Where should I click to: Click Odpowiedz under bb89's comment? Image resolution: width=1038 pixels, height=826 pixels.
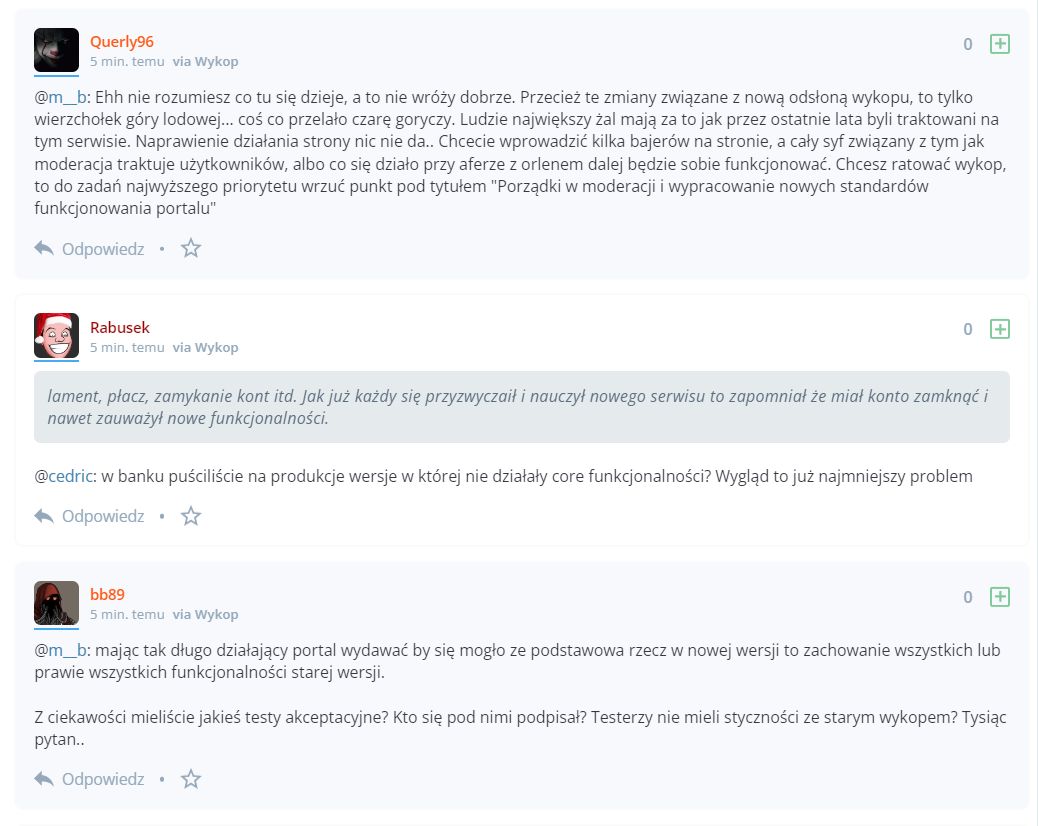103,779
